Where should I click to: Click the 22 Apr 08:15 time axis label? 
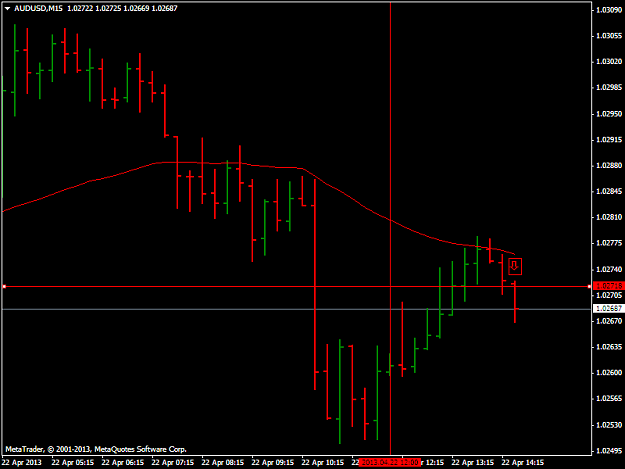point(222,463)
